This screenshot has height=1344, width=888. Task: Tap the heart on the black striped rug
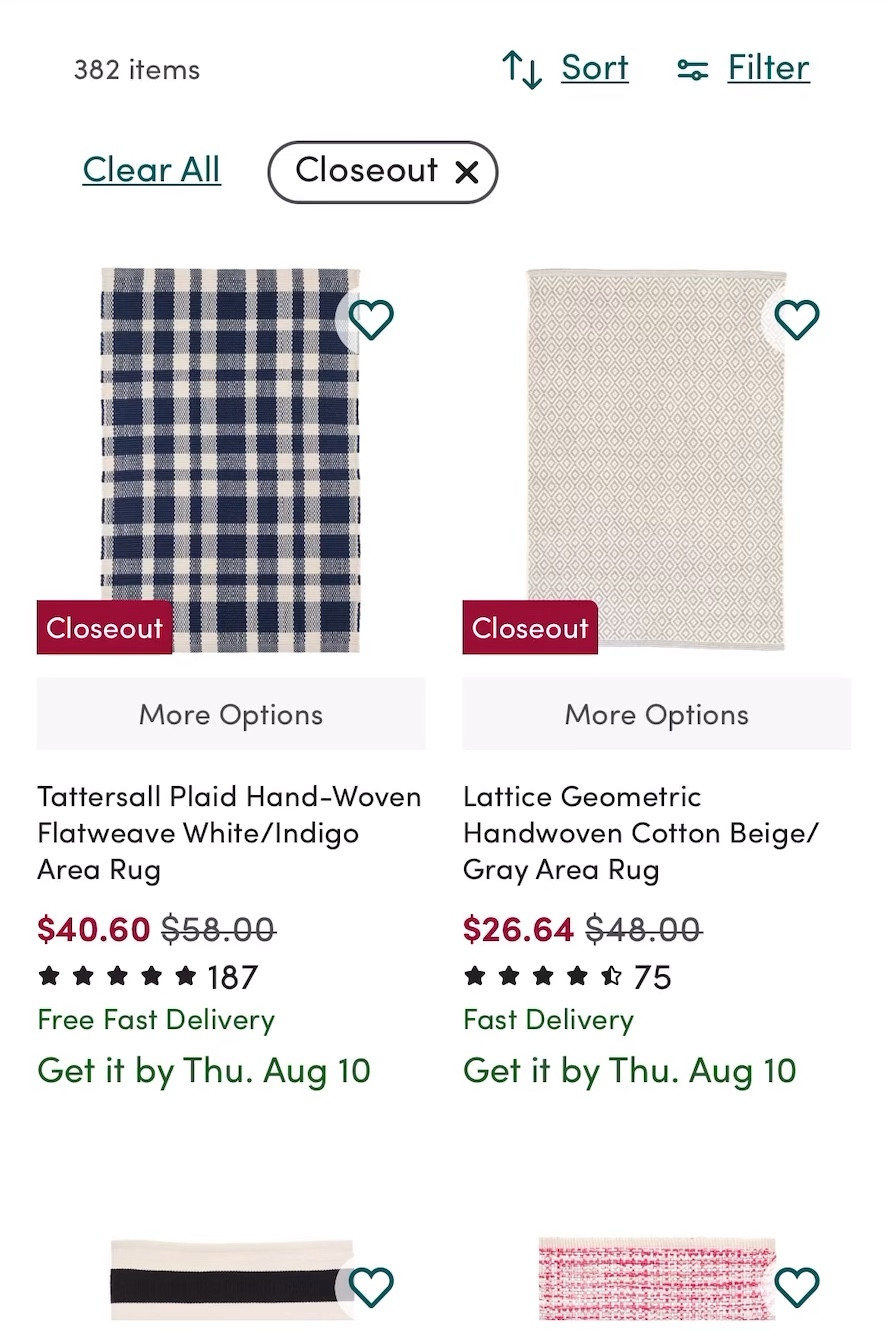tap(371, 1287)
